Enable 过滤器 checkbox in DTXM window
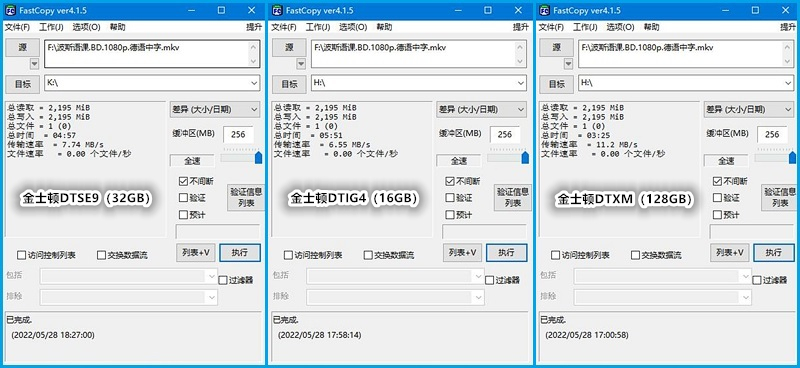 point(757,280)
